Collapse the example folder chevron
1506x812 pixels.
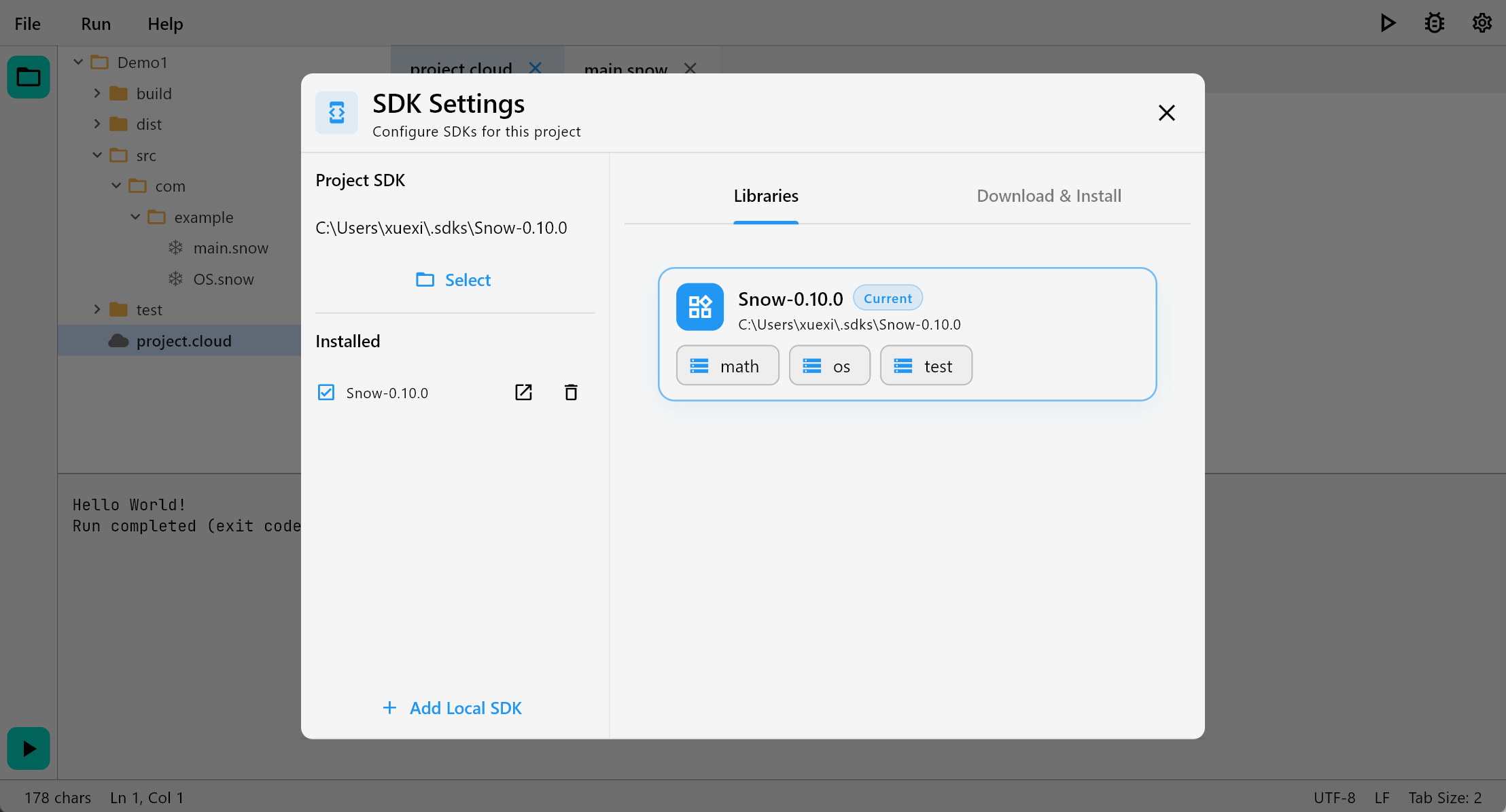point(135,217)
